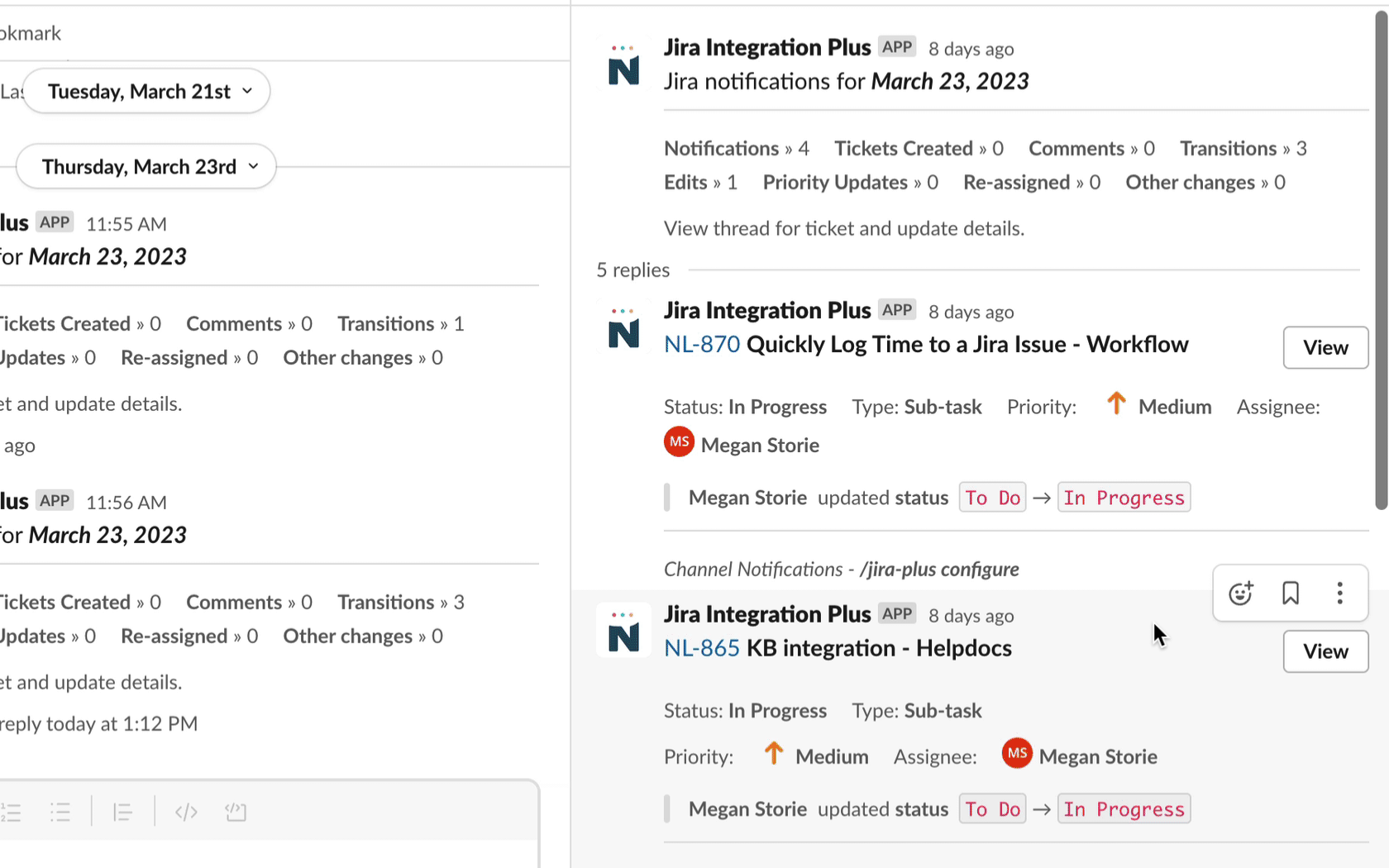Screen dimensions: 1389x868
Task: Click Jira Integration Plus name above NL-865
Action: click(767, 614)
